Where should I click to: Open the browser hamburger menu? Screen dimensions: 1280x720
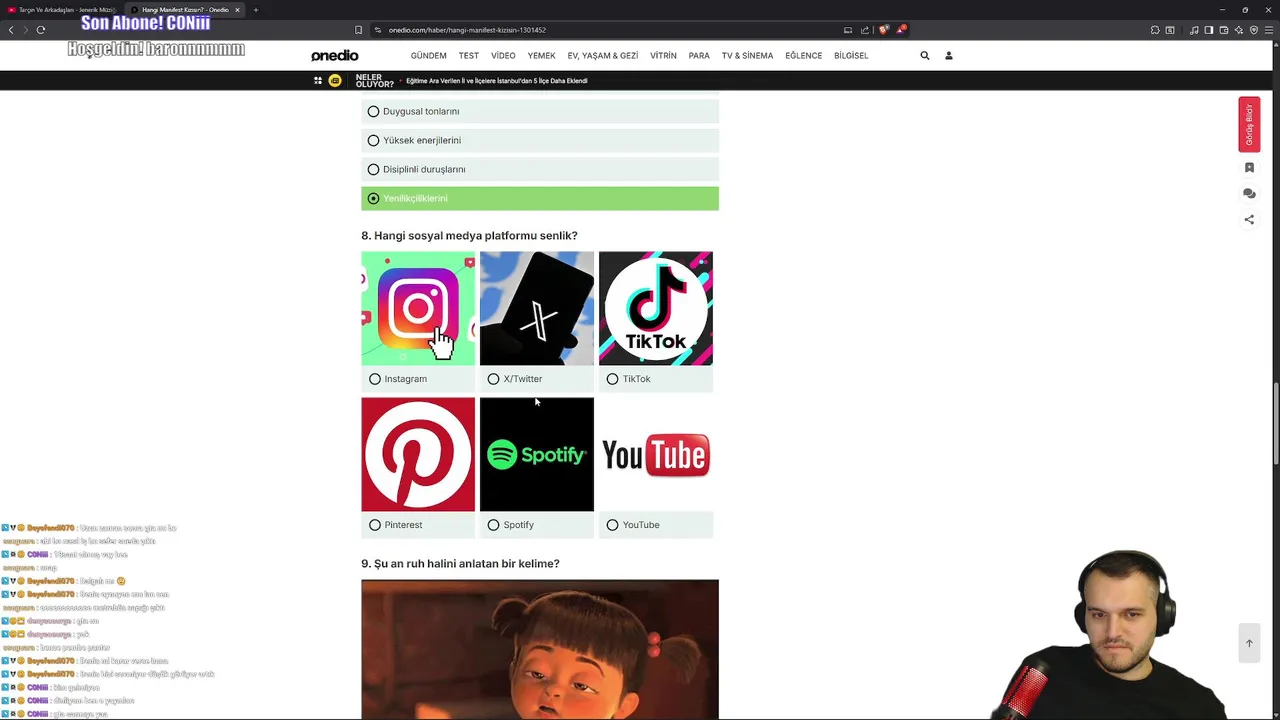pyautogui.click(x=1270, y=30)
